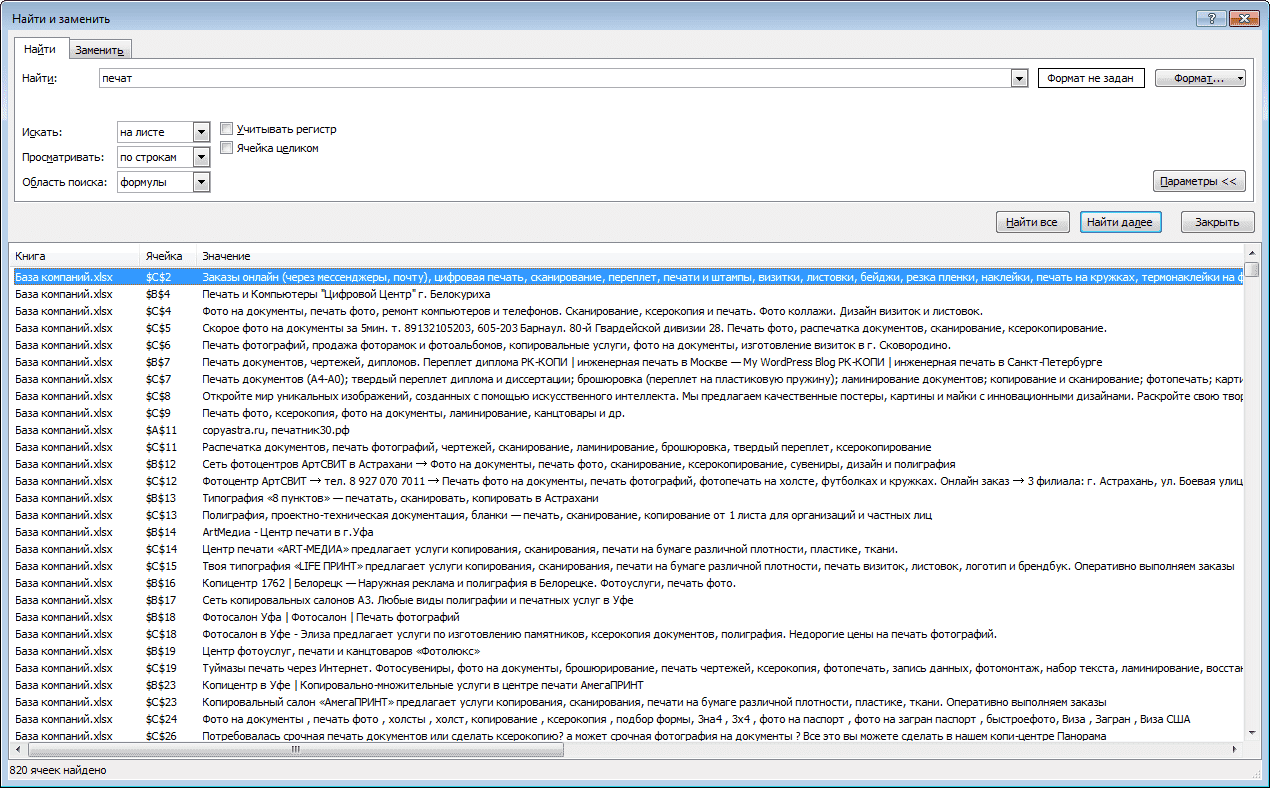Viewport: 1270px width, 788px height.
Task: Select the result row for cell $B$7
Action: pyautogui.click(x=626, y=362)
